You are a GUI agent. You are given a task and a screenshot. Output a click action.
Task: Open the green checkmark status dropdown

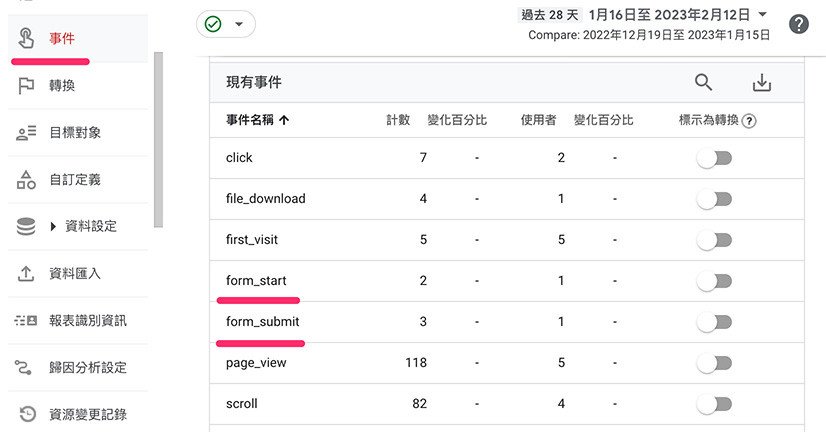click(226, 24)
